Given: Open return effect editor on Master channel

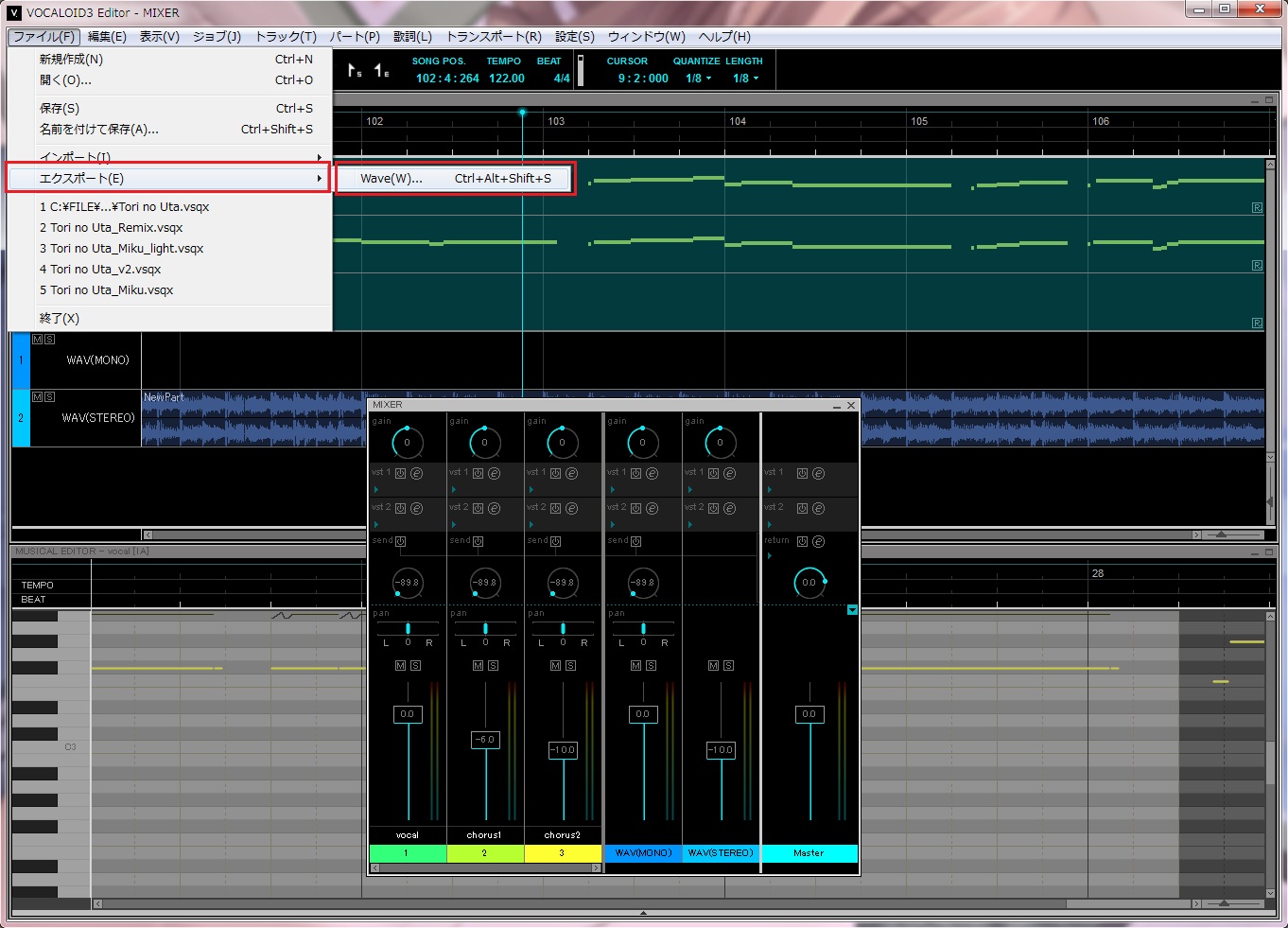Looking at the screenshot, I should tap(818, 541).
